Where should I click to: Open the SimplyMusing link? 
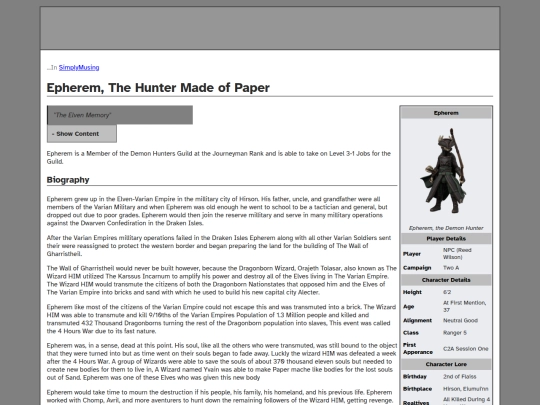coord(79,68)
